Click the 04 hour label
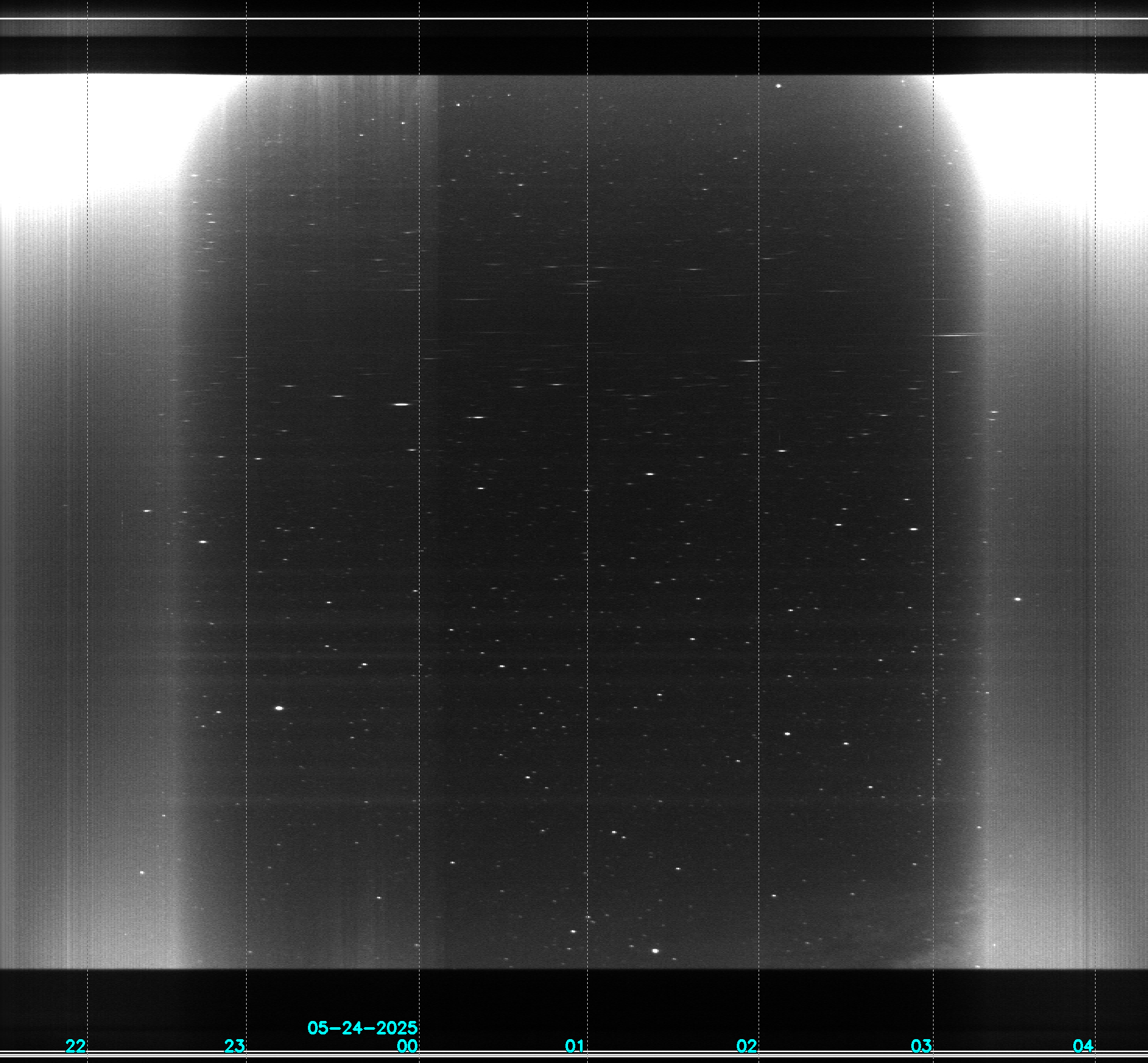This screenshot has height=1063, width=1148. (1083, 1046)
